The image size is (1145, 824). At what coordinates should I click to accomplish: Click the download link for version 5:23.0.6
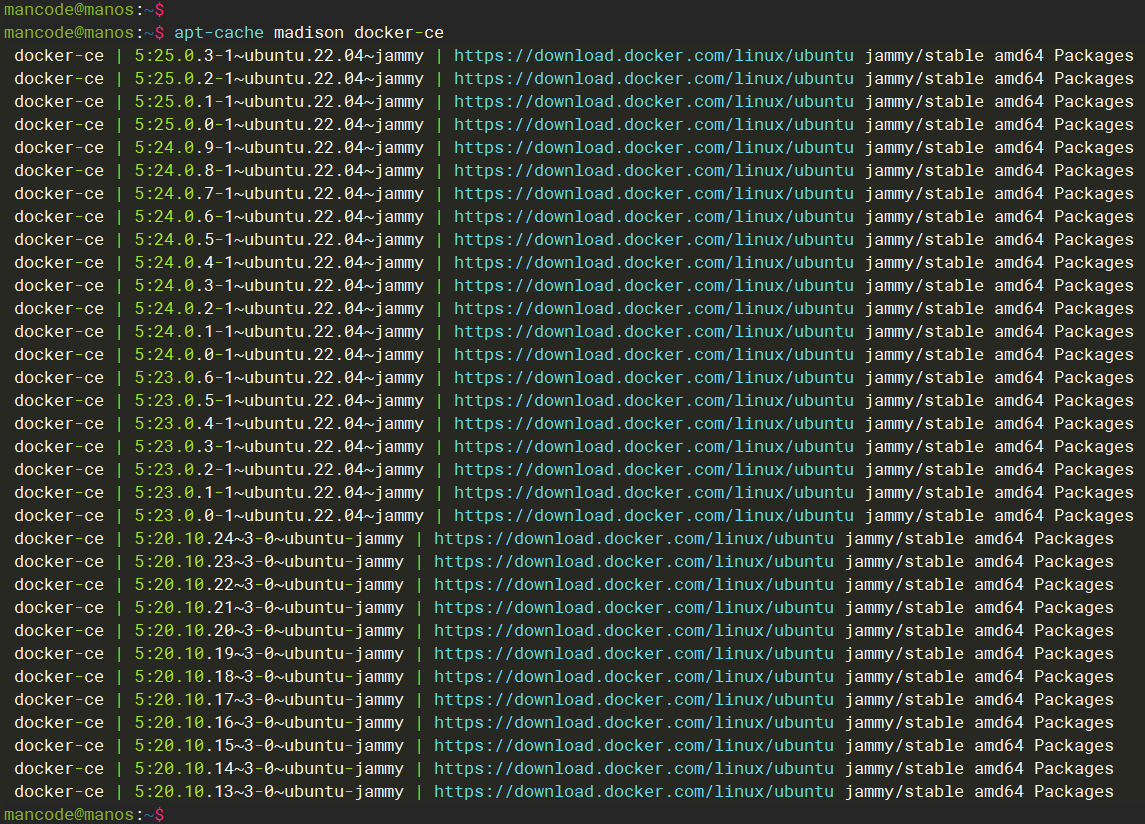coord(653,378)
